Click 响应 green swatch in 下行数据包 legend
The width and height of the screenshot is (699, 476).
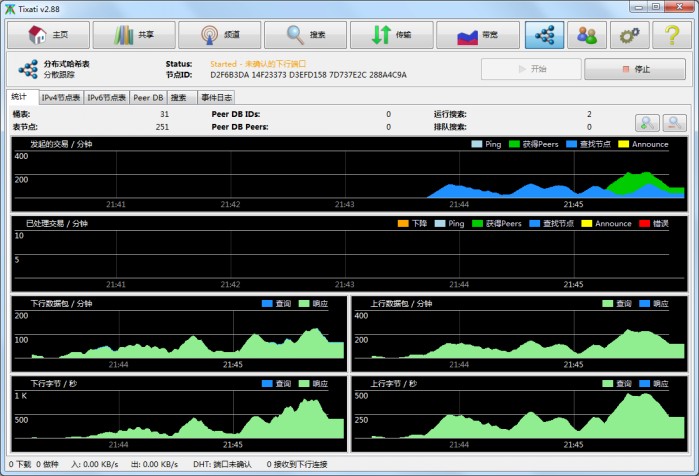[304, 304]
